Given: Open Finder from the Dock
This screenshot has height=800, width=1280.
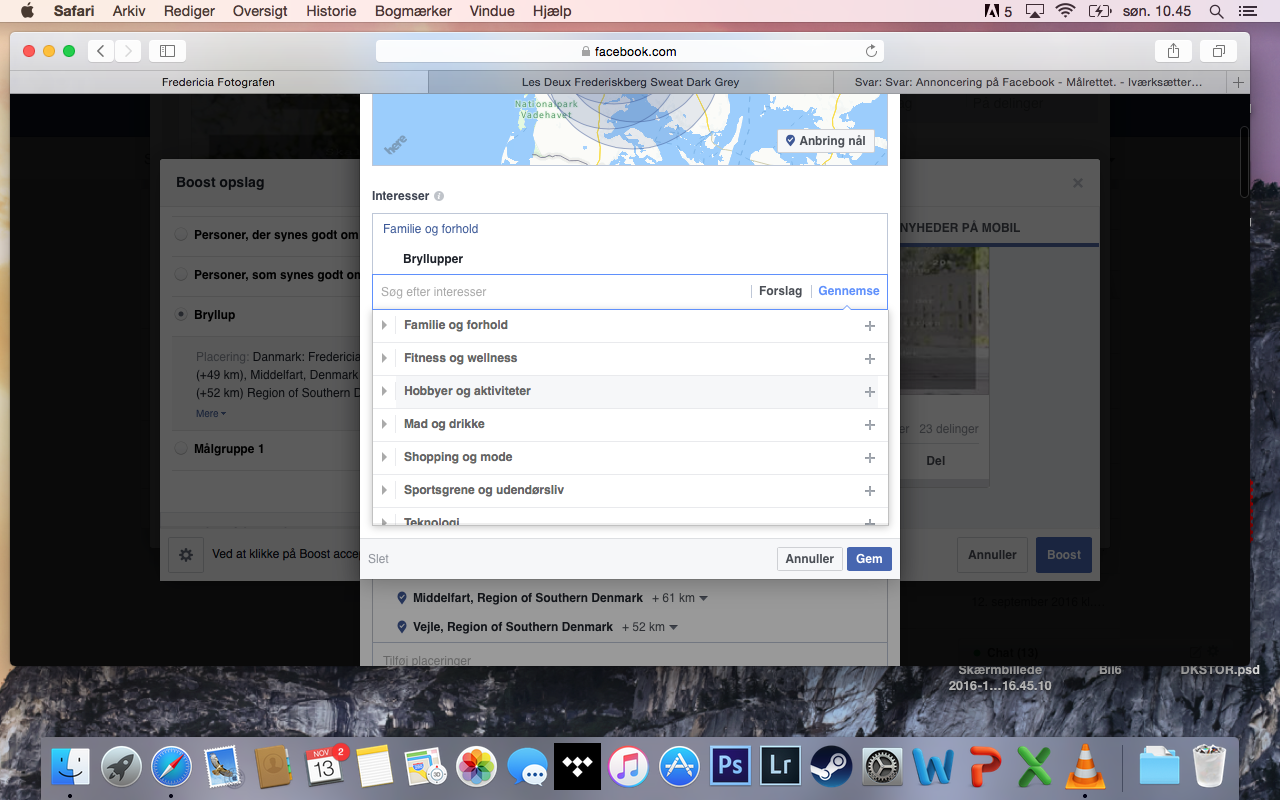Looking at the screenshot, I should [x=71, y=767].
